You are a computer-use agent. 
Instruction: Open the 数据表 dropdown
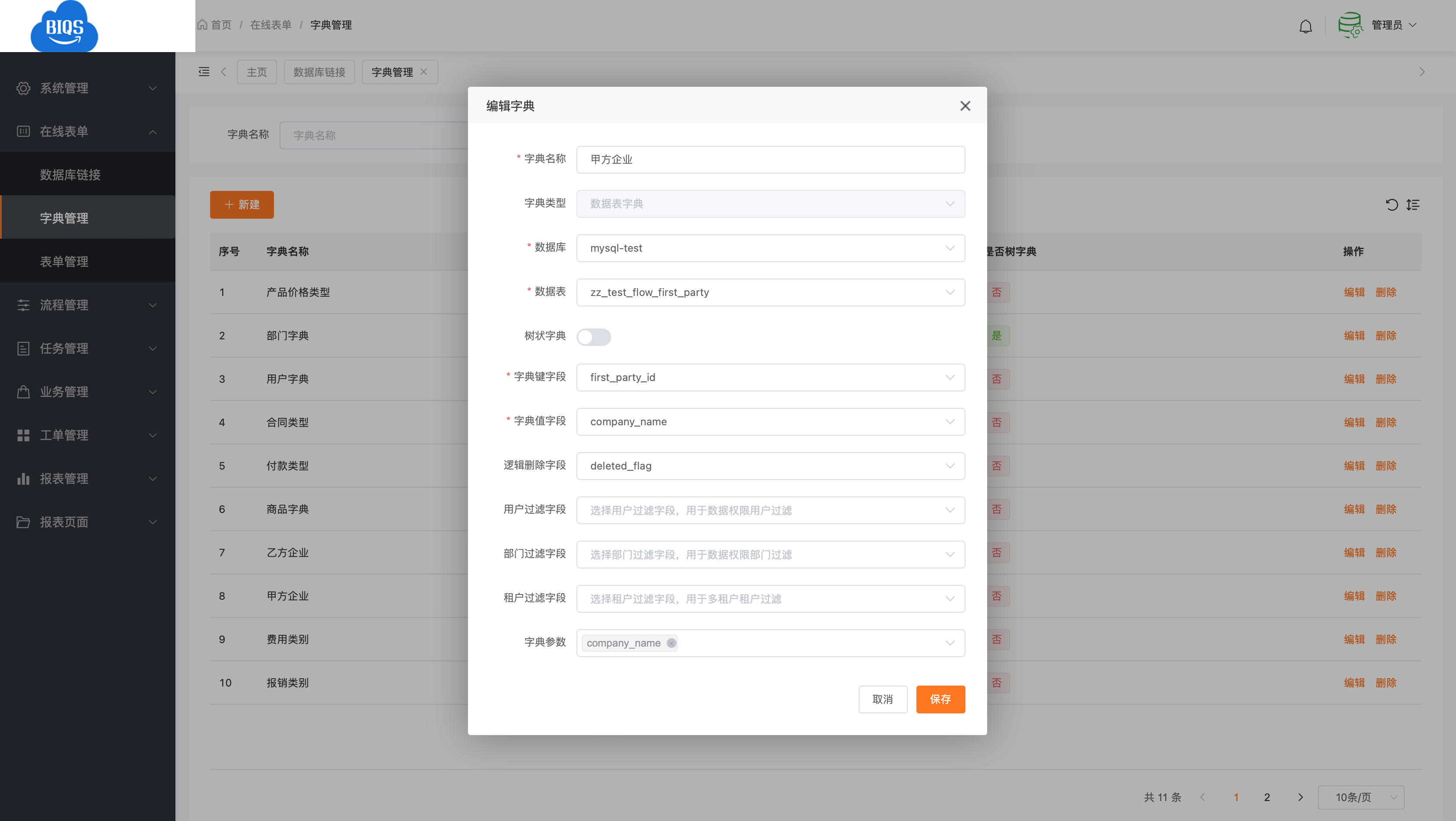click(771, 292)
